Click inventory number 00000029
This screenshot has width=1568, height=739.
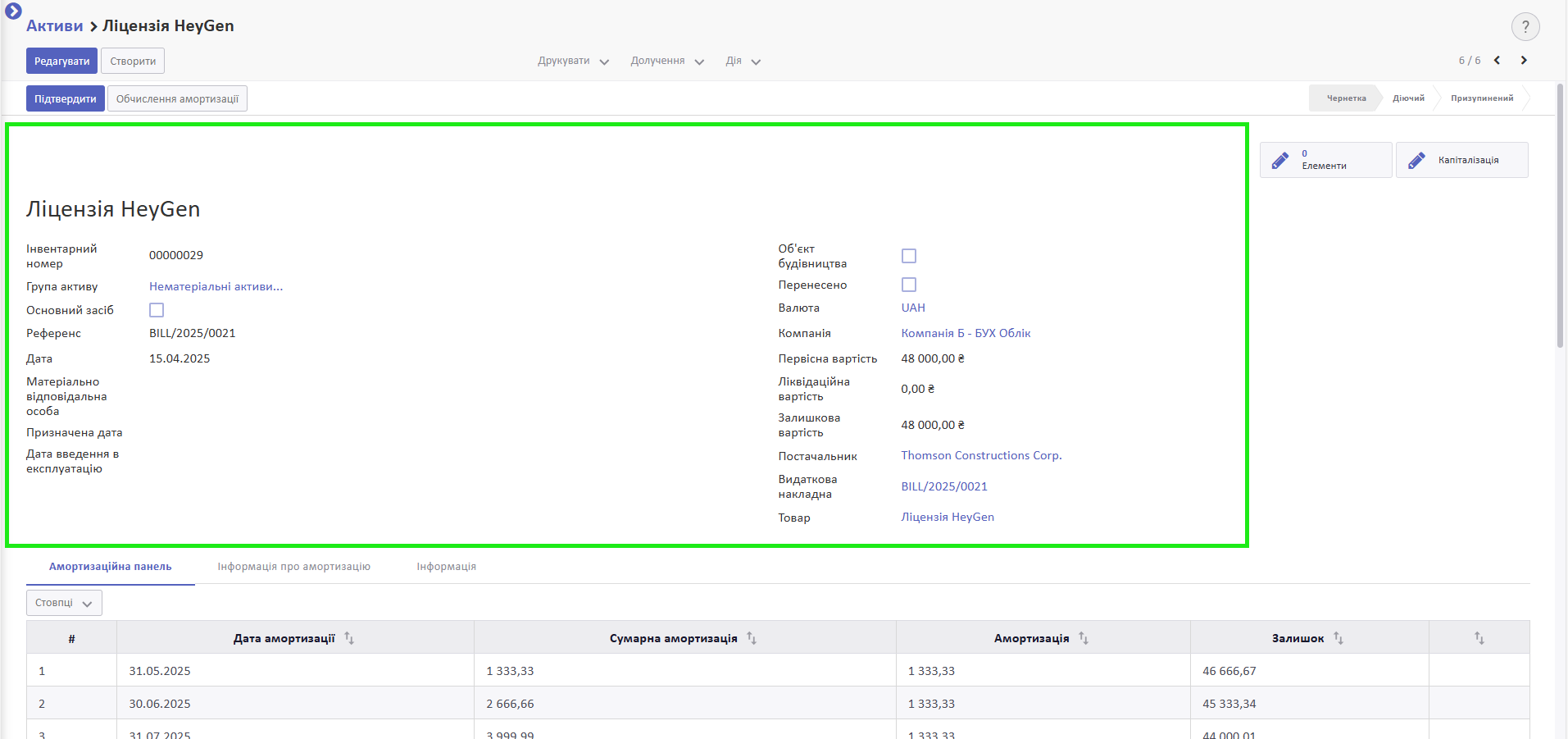[x=176, y=255]
